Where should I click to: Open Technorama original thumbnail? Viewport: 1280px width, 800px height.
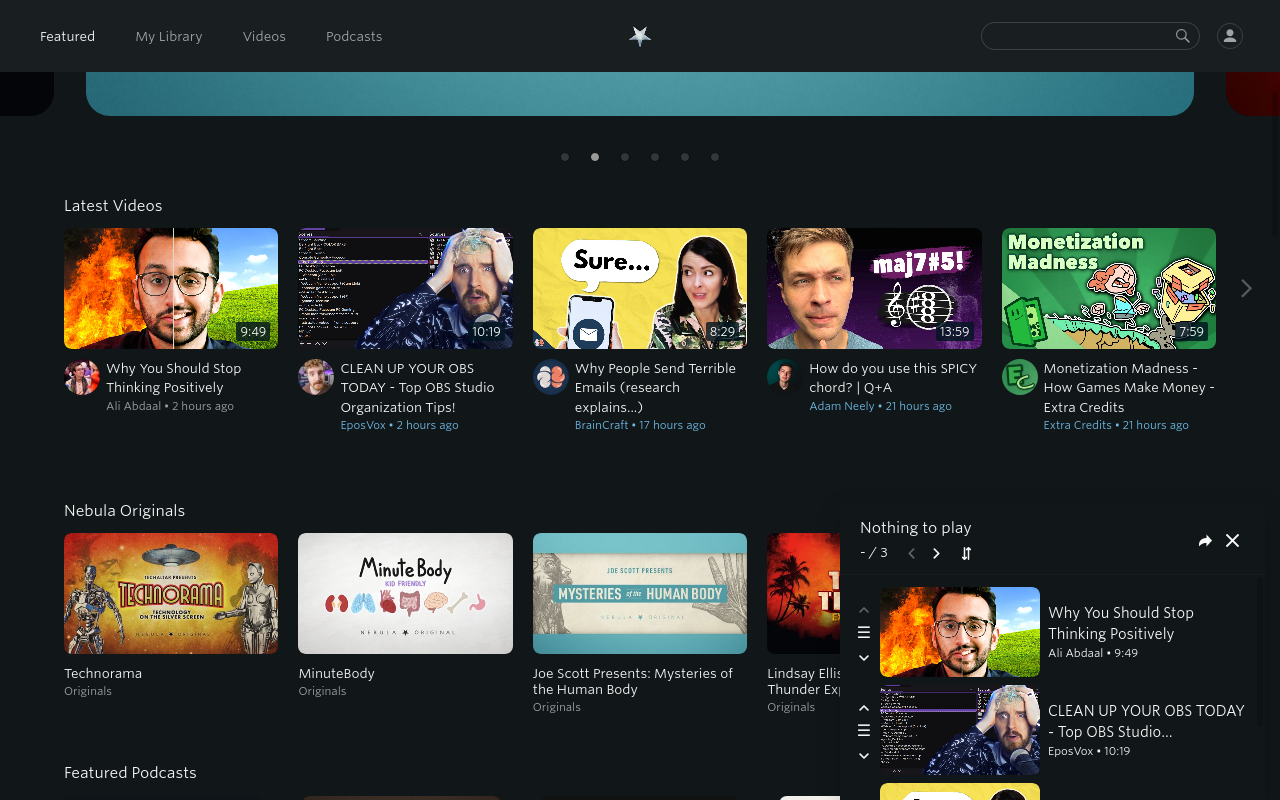coord(171,593)
